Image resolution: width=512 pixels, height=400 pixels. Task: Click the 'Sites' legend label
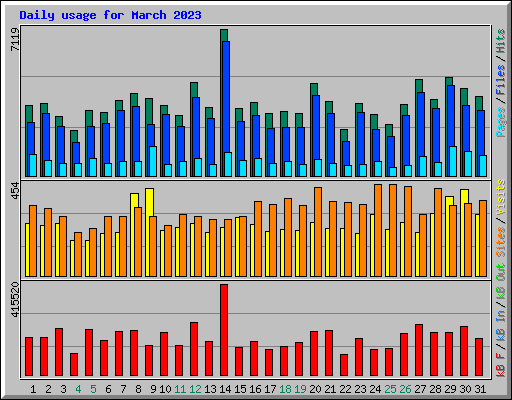coord(500,242)
